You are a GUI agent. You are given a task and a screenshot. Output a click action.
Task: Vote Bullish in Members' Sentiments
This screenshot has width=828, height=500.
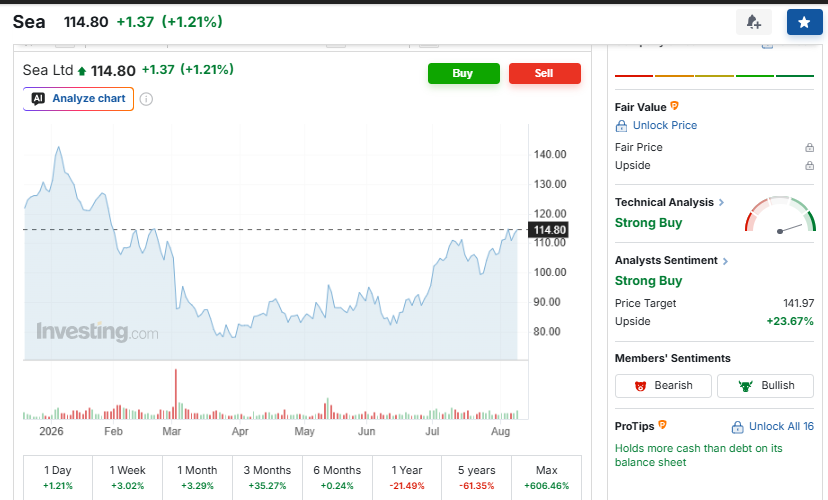pyautogui.click(x=765, y=385)
